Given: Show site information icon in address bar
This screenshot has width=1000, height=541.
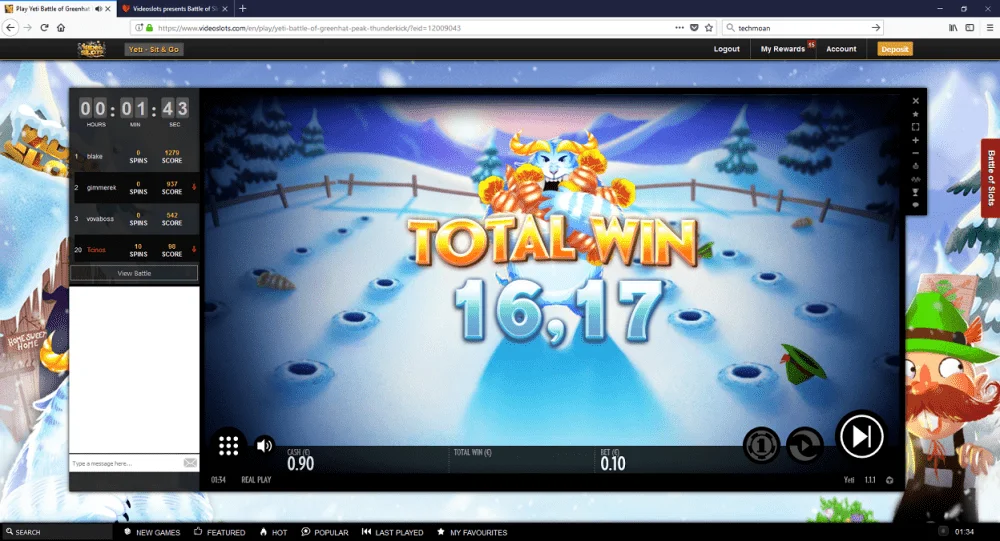Looking at the screenshot, I should point(138,28).
